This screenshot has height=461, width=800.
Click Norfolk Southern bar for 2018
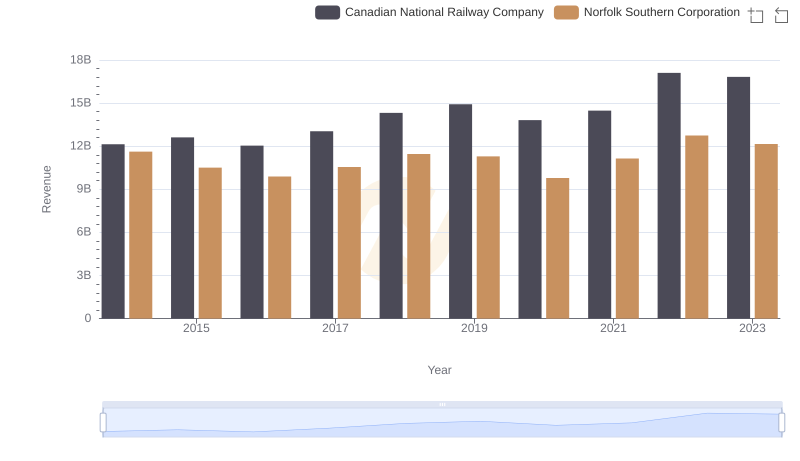click(x=419, y=237)
